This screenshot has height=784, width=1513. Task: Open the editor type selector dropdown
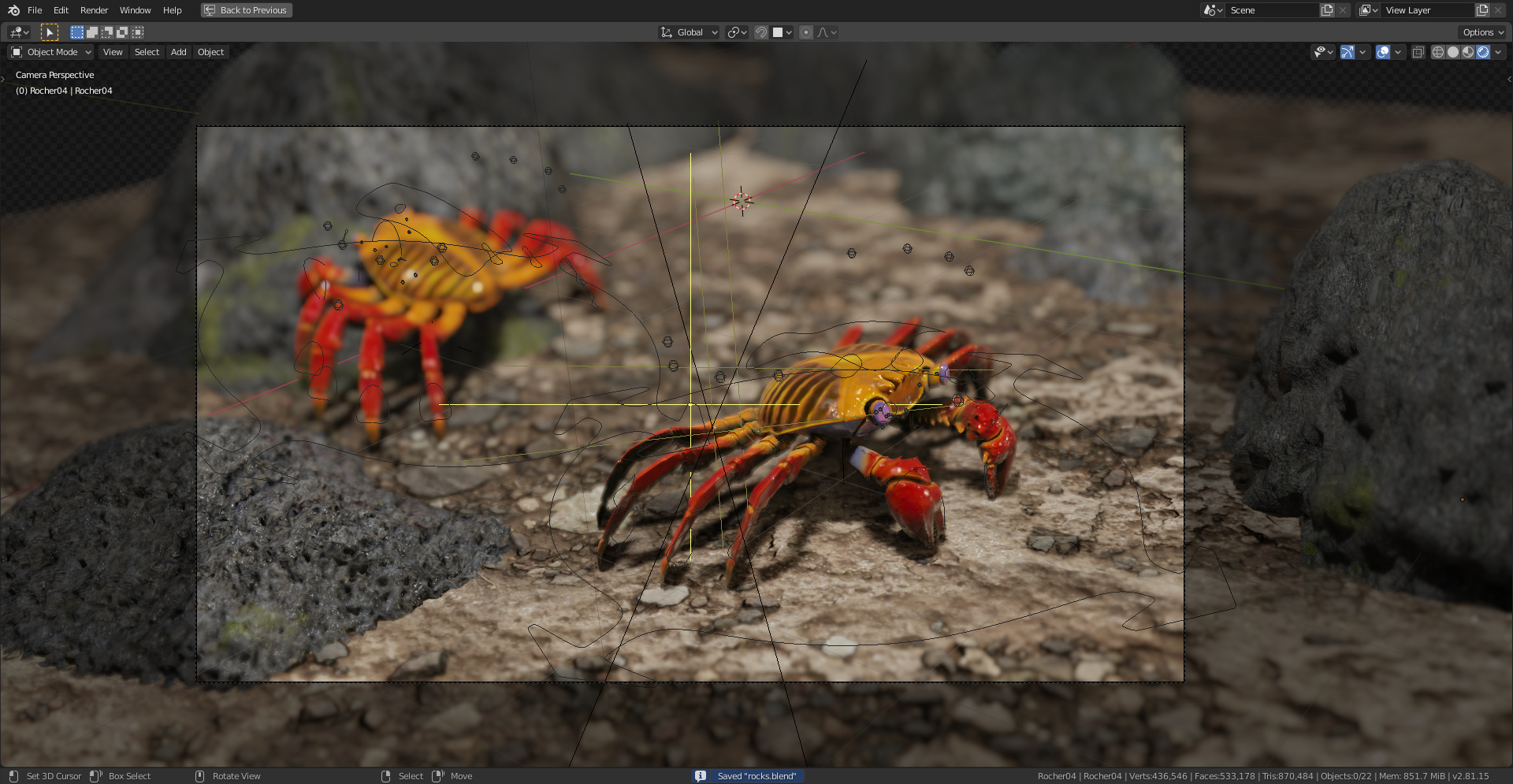coord(20,32)
